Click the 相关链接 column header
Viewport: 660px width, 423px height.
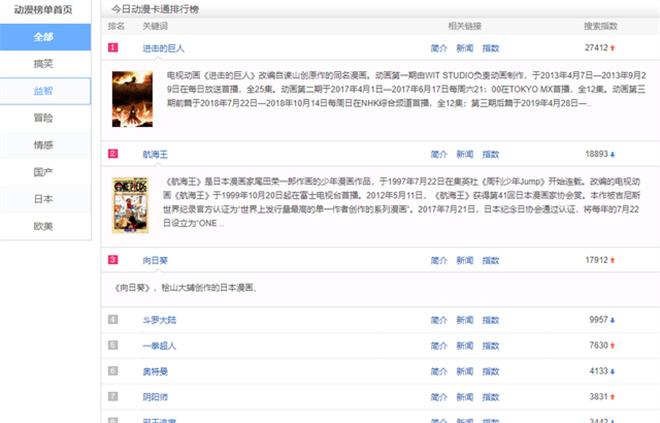[x=465, y=26]
